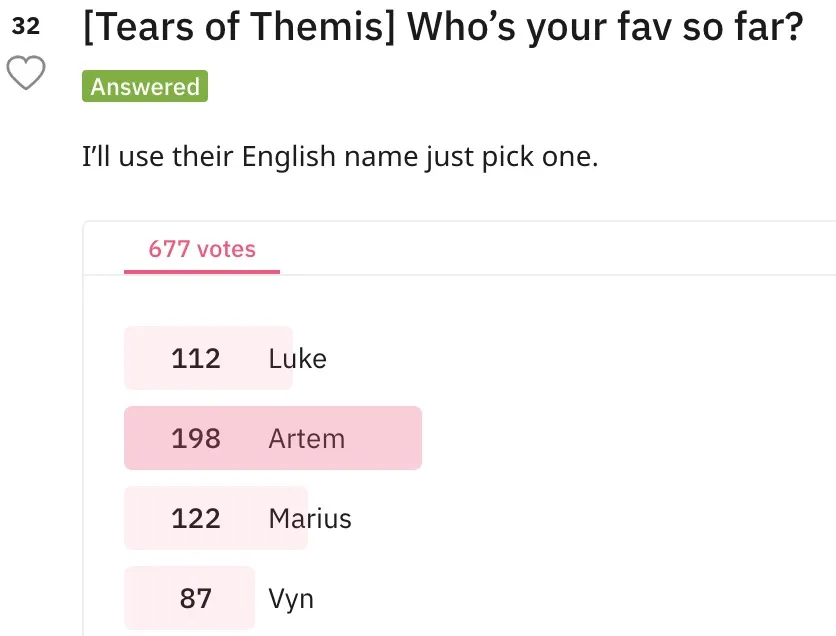Screen dimensions: 836x636
Task: Select the 677 votes tab
Action: (202, 249)
